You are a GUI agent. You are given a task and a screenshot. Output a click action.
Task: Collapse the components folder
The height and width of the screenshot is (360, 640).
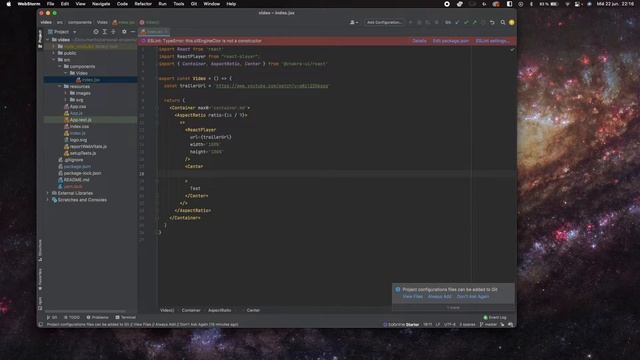pos(60,67)
